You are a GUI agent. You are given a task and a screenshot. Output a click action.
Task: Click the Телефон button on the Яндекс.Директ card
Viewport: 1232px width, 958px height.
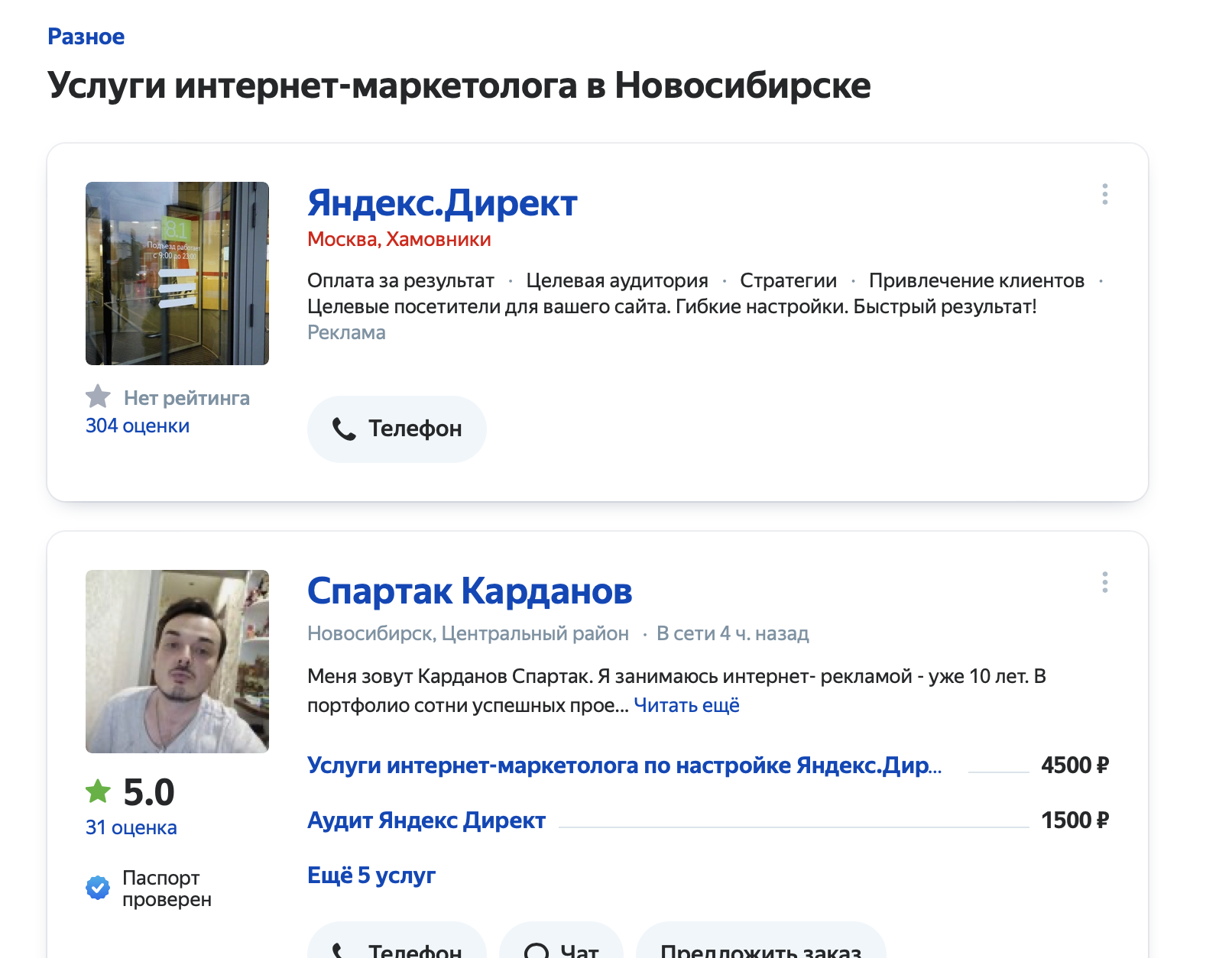[397, 429]
